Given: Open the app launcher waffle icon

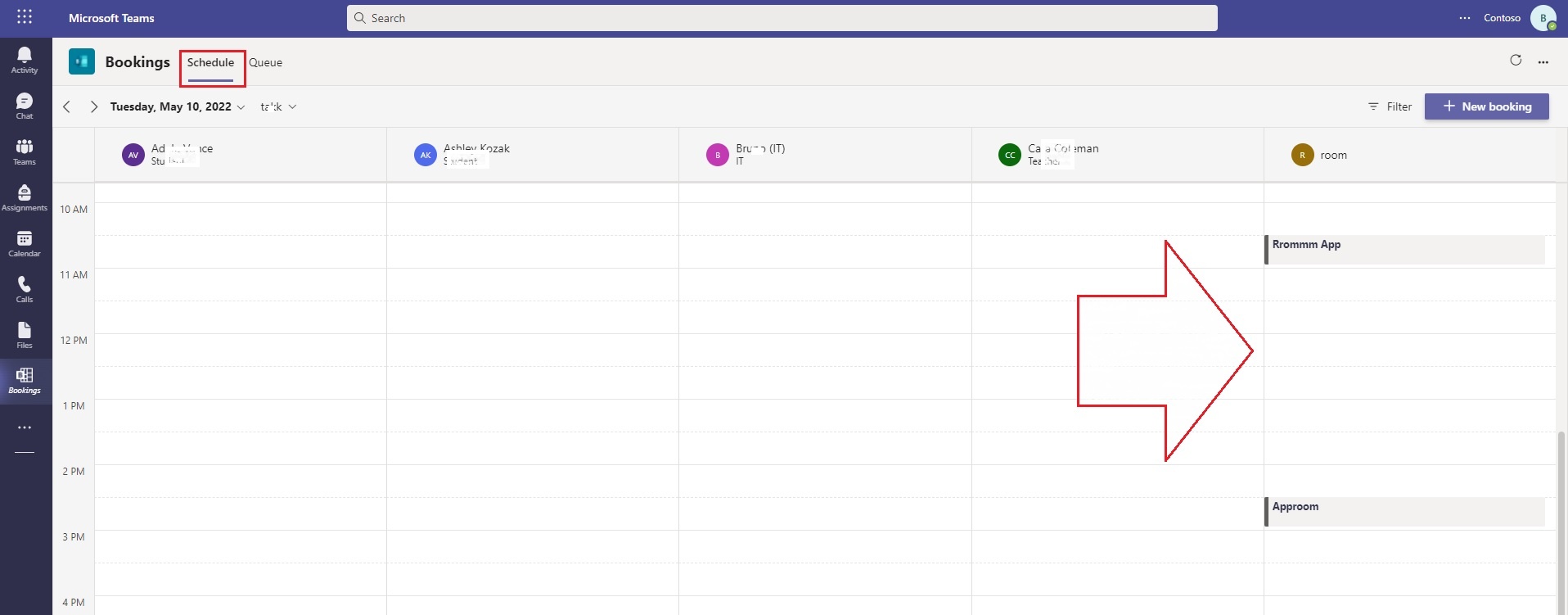Looking at the screenshot, I should click(x=25, y=17).
